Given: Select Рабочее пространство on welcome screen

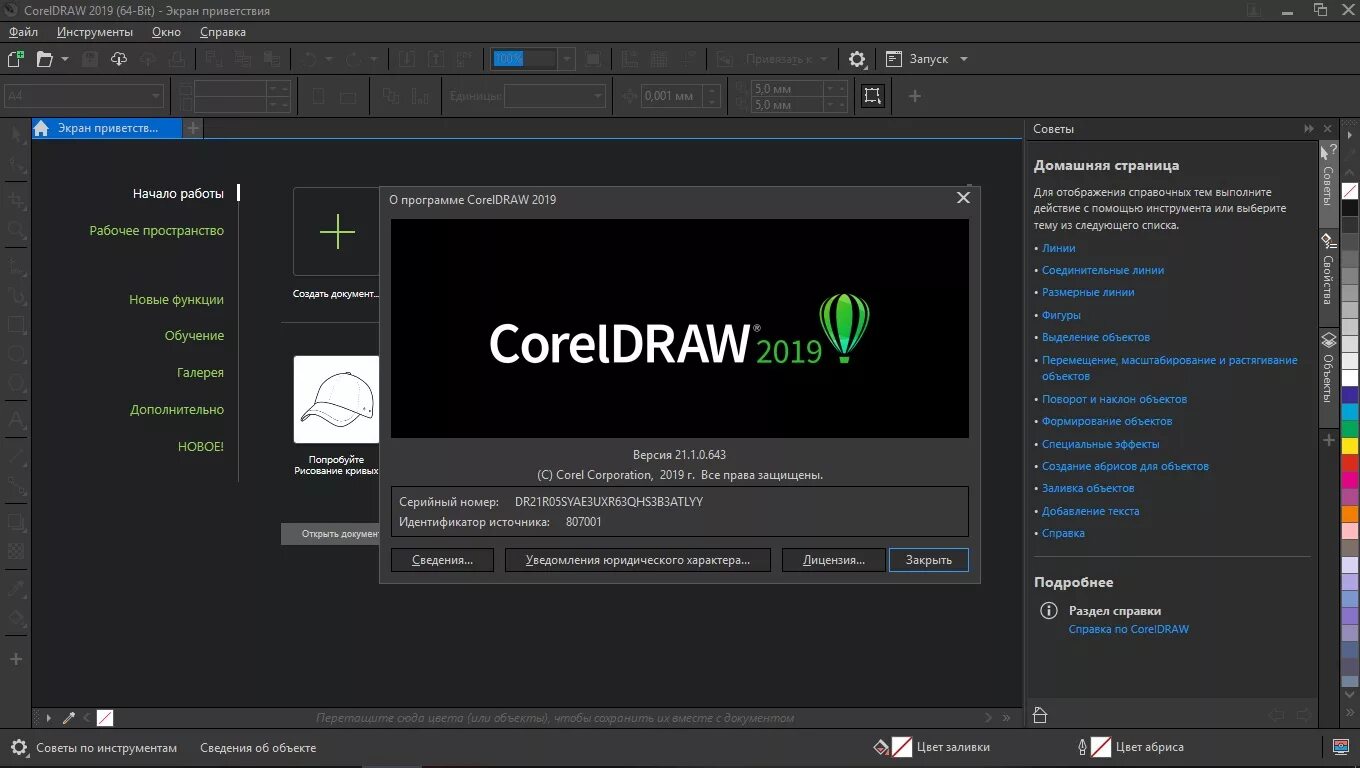Looking at the screenshot, I should (157, 230).
